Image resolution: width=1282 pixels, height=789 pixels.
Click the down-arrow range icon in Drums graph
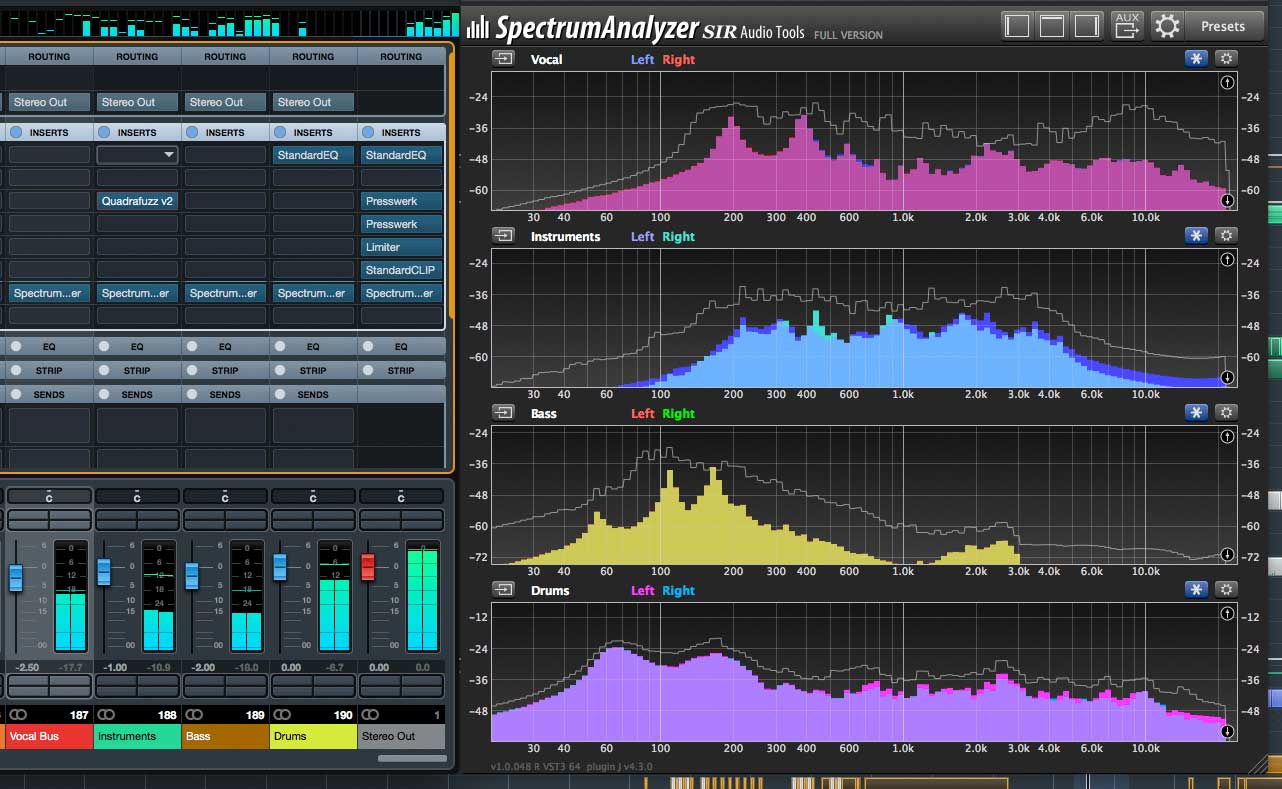(x=1227, y=732)
